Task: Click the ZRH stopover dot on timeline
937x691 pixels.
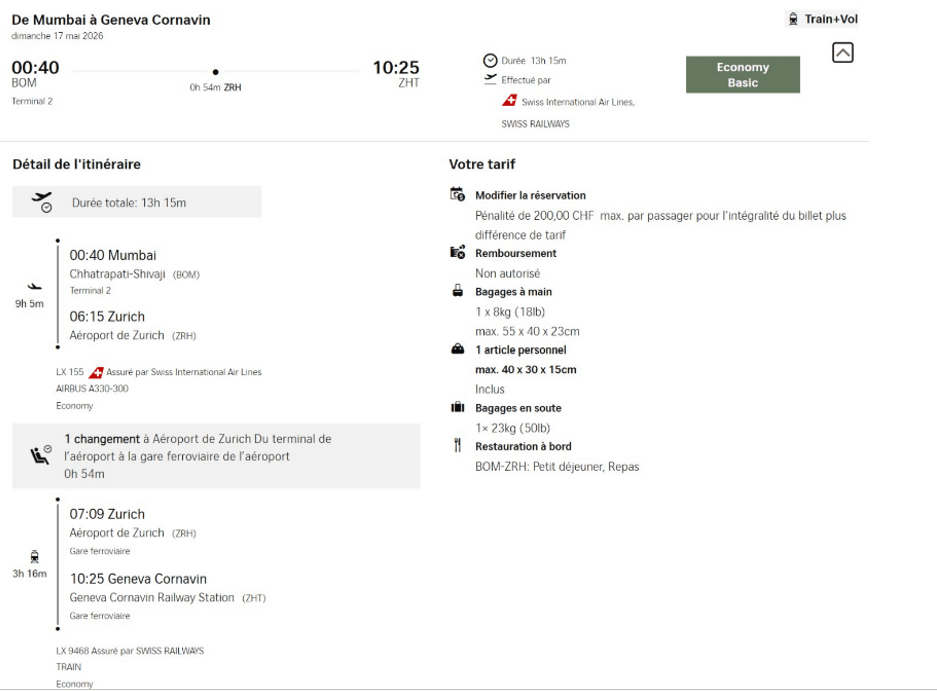Action: (216, 72)
